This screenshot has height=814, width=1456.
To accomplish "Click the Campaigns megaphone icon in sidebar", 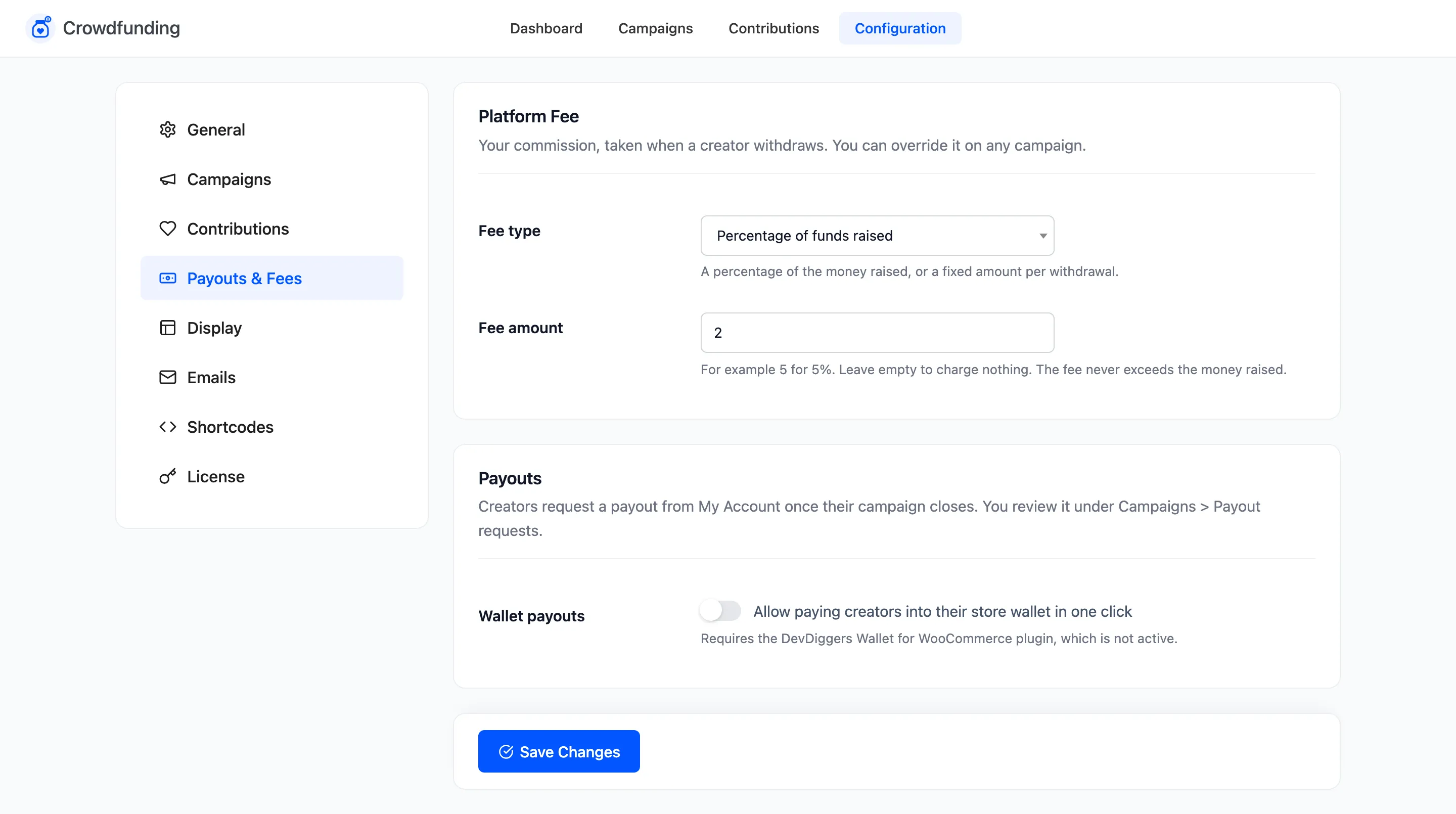I will pyautogui.click(x=168, y=179).
